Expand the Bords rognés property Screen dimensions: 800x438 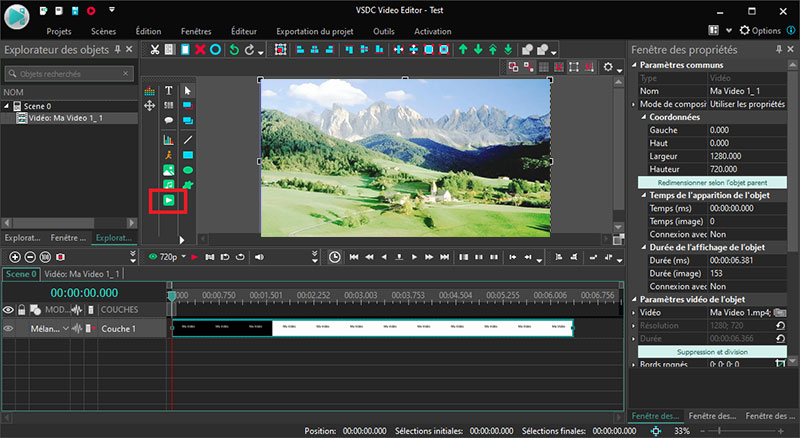634,364
